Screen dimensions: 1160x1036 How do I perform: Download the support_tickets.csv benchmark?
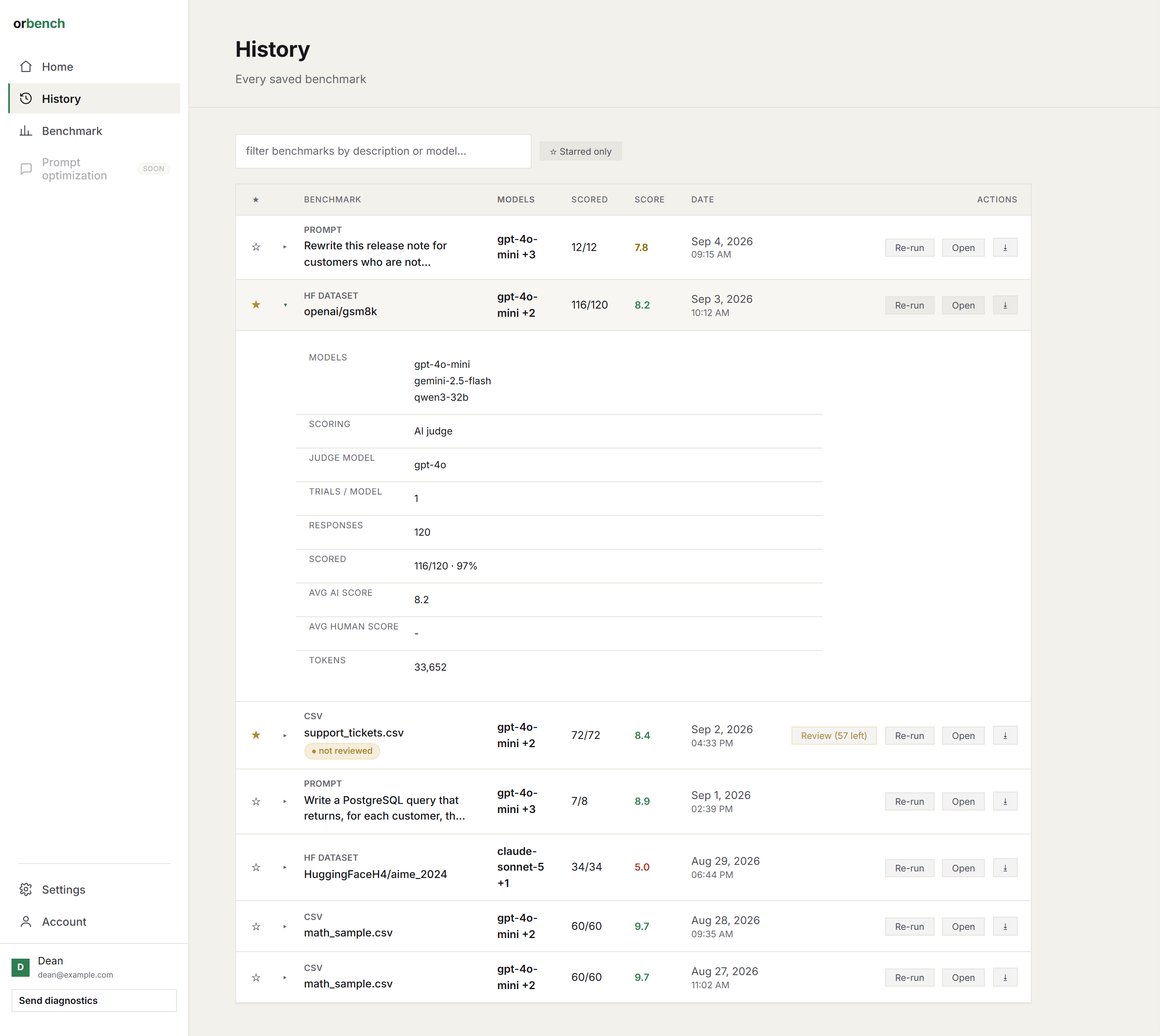[x=1005, y=736]
